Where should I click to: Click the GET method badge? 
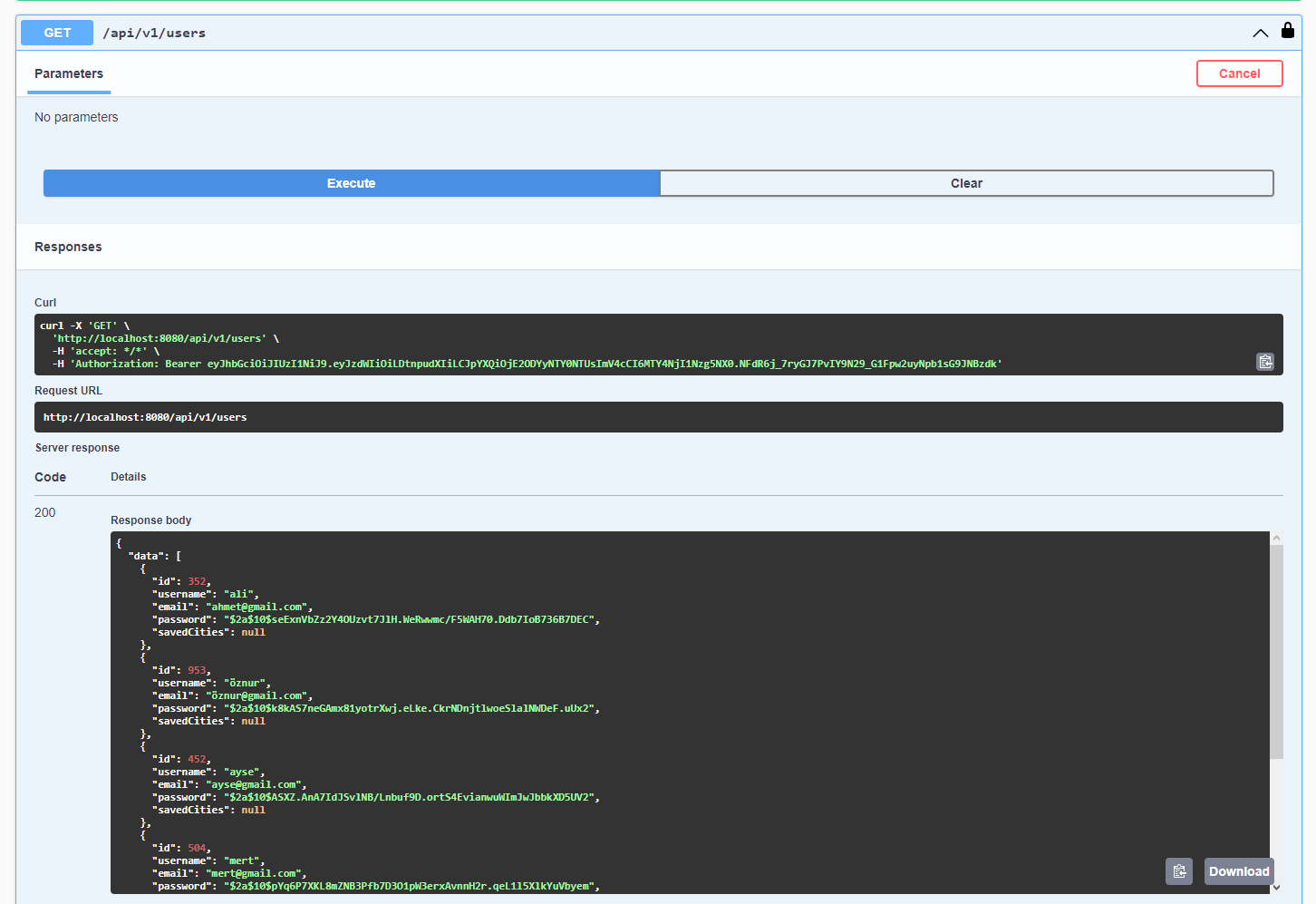tap(56, 32)
